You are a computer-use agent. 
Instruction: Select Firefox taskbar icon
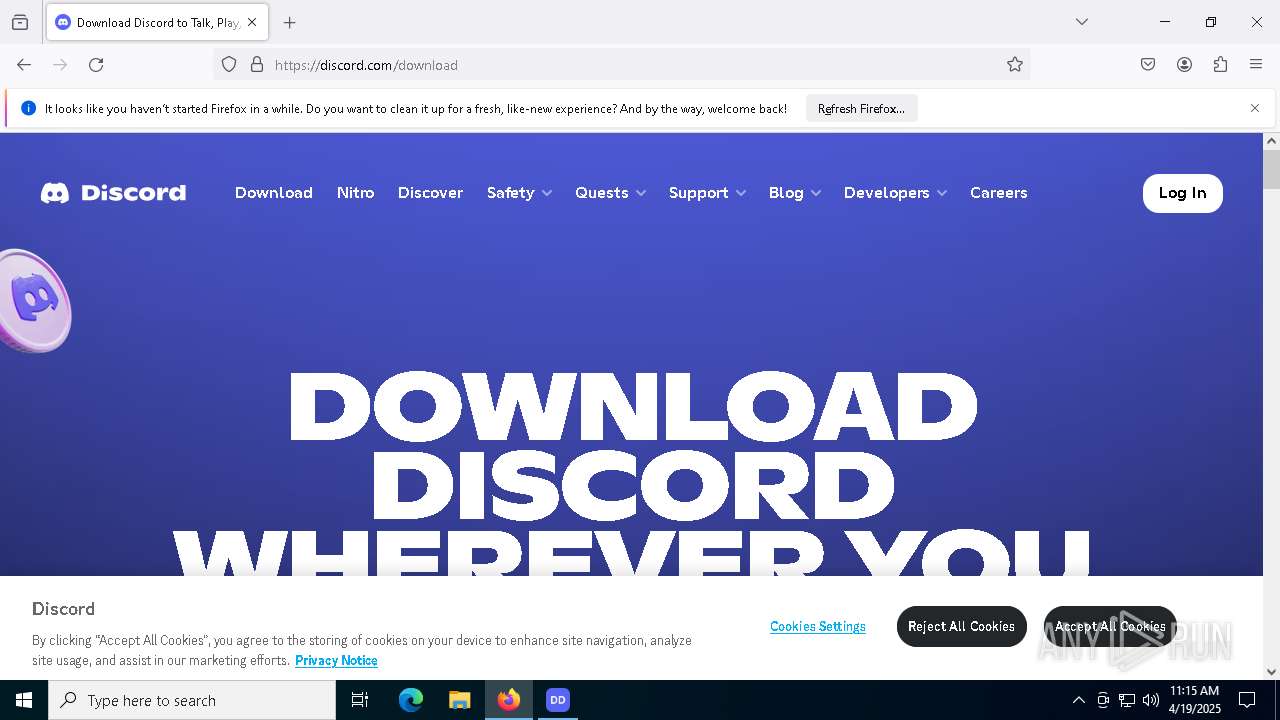pos(509,700)
